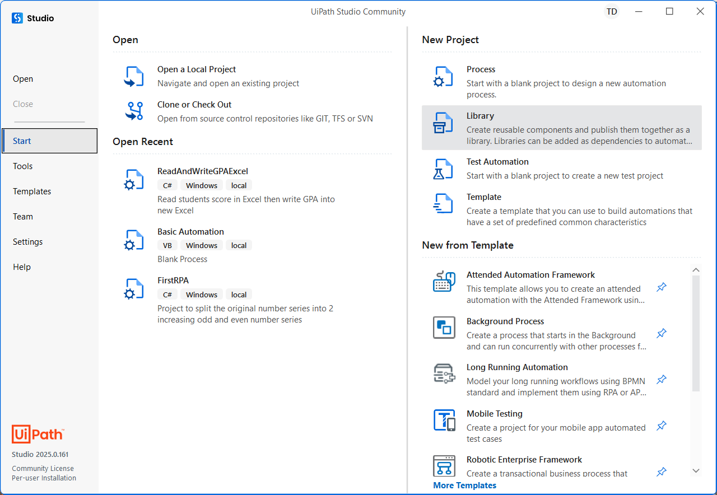Pin the Long Running Automation template
Screen dimensions: 717x495
click(x=661, y=380)
